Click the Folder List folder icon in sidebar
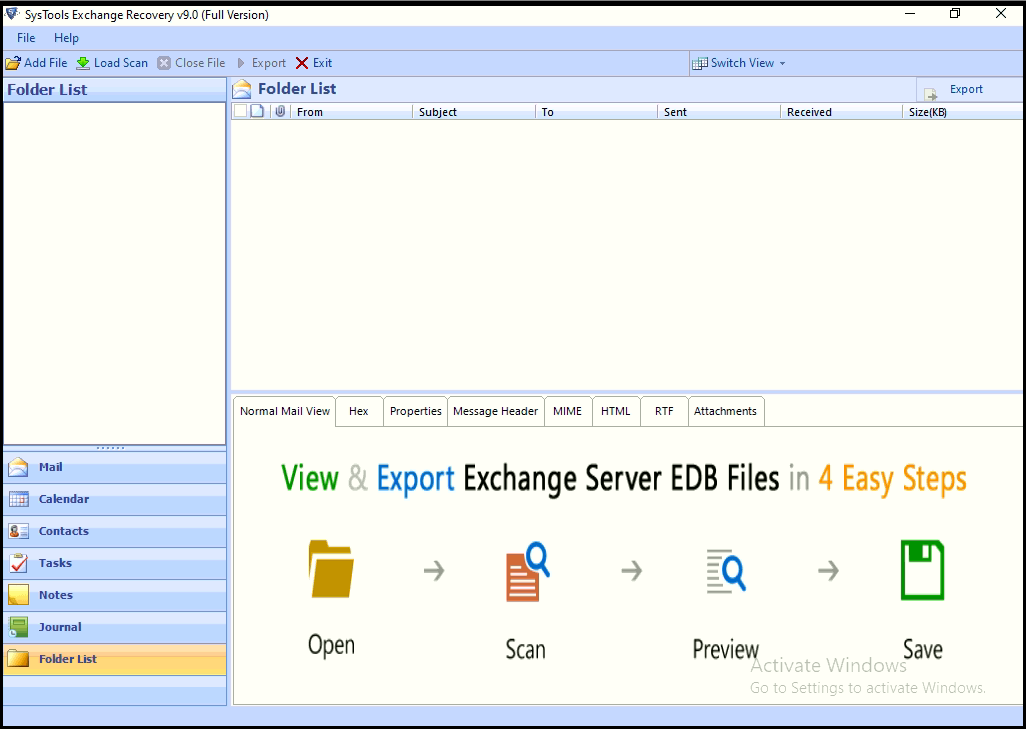 pyautogui.click(x=18, y=659)
